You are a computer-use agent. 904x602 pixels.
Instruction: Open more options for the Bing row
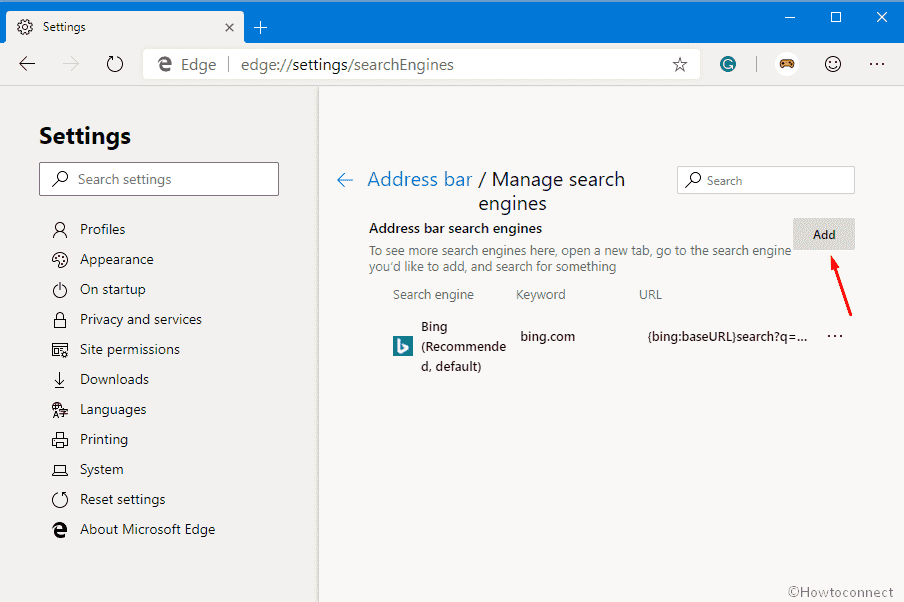[x=835, y=336]
